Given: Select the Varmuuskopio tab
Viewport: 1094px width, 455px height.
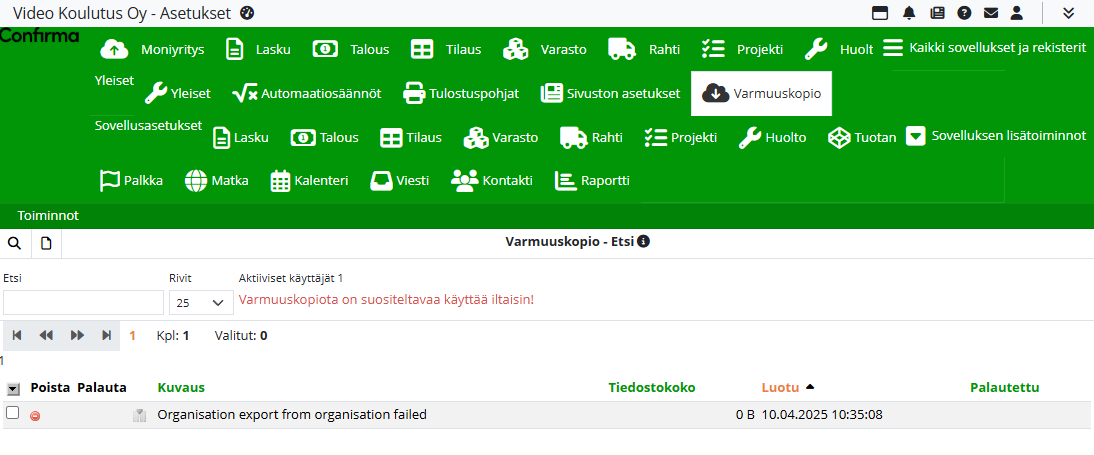Looking at the screenshot, I should 762,94.
